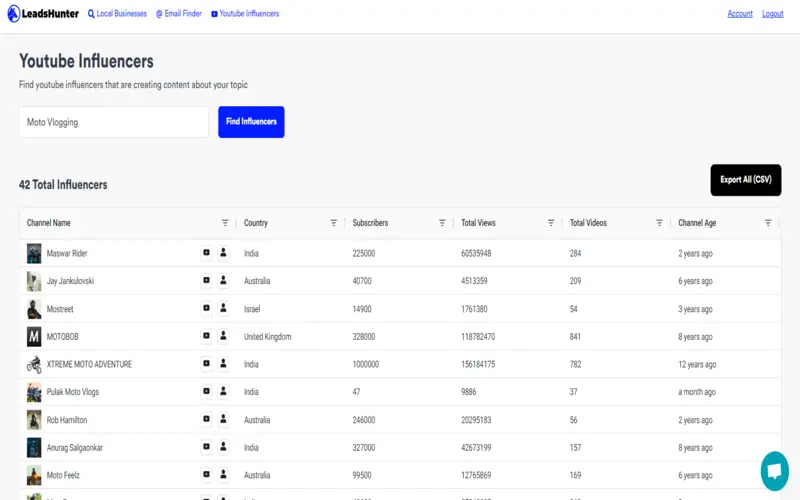This screenshot has height=500, width=800.
Task: Click Rob Hamilton channel thumbnail
Action: point(34,420)
